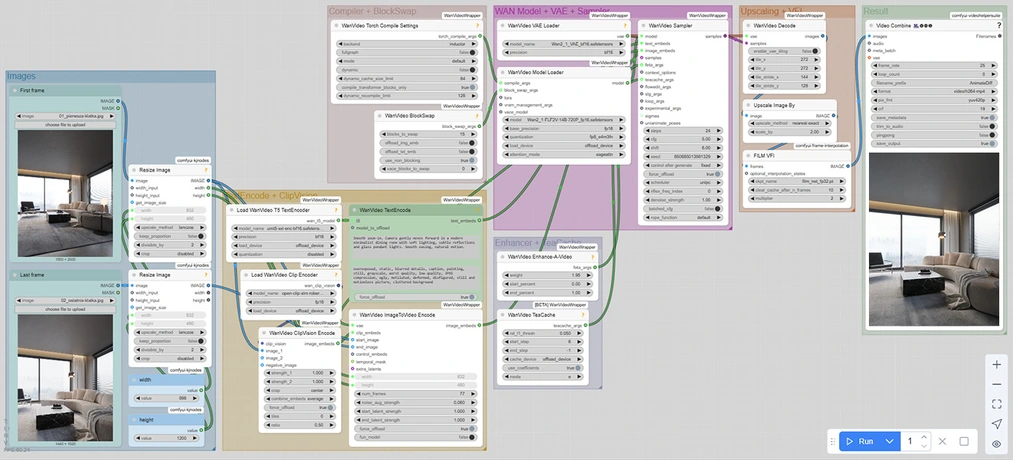Click the paper-plane navigation icon

(x=996, y=424)
